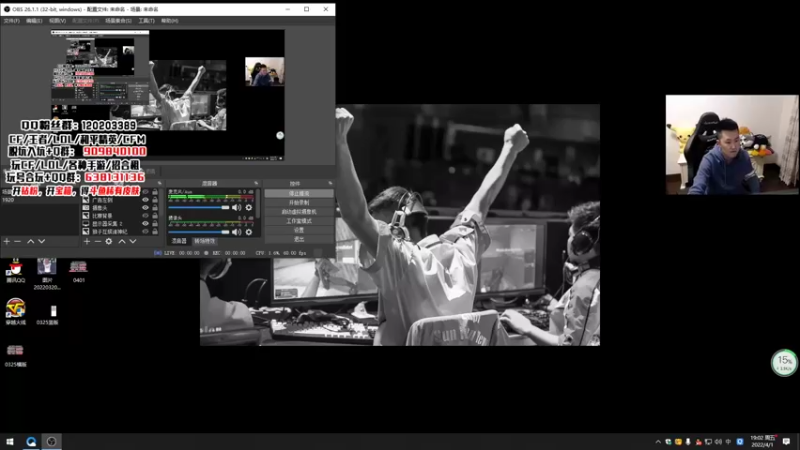
Task: Open the 文件(F) menu
Action: (11, 21)
